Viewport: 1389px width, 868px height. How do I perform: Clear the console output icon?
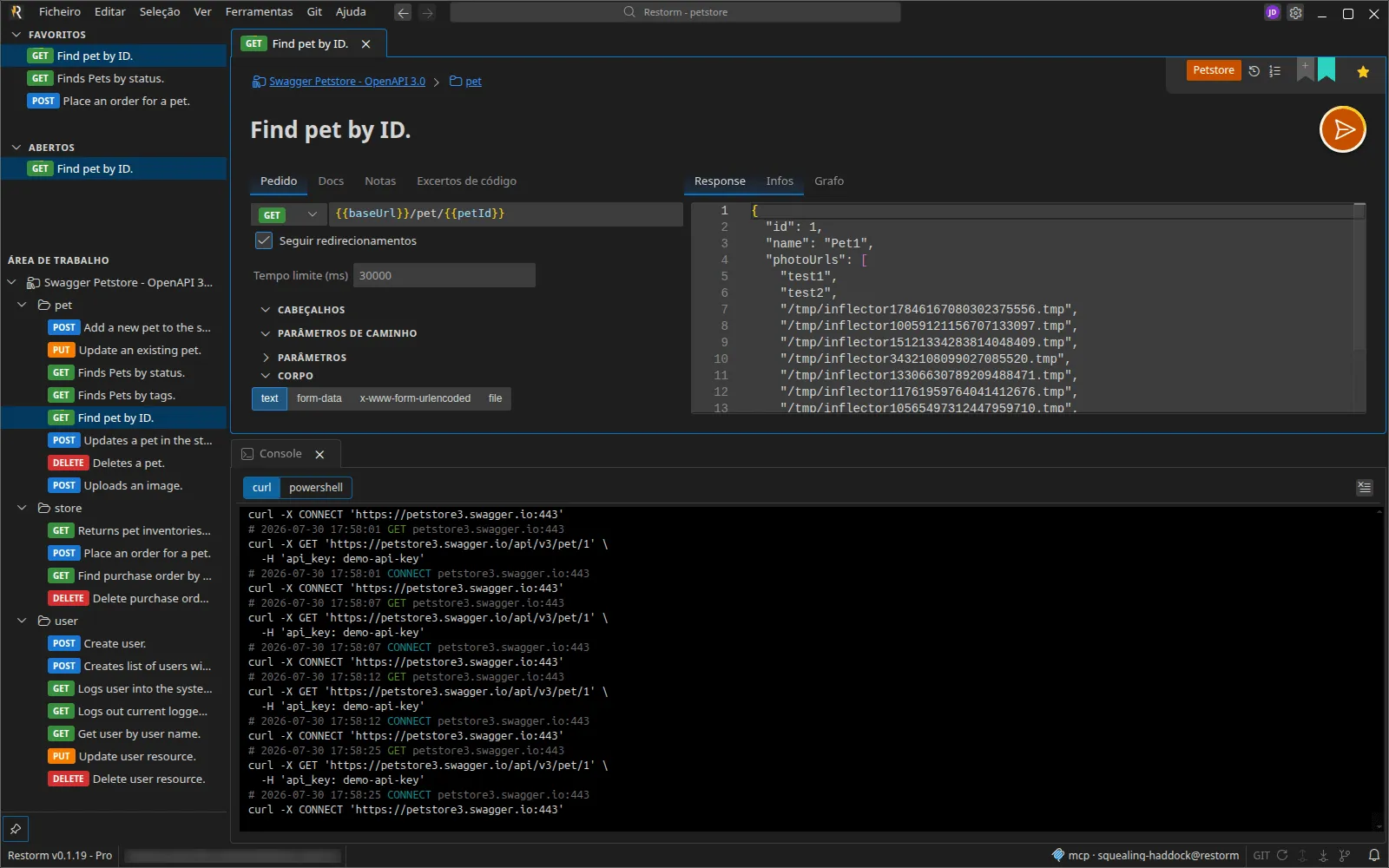pos(1365,488)
